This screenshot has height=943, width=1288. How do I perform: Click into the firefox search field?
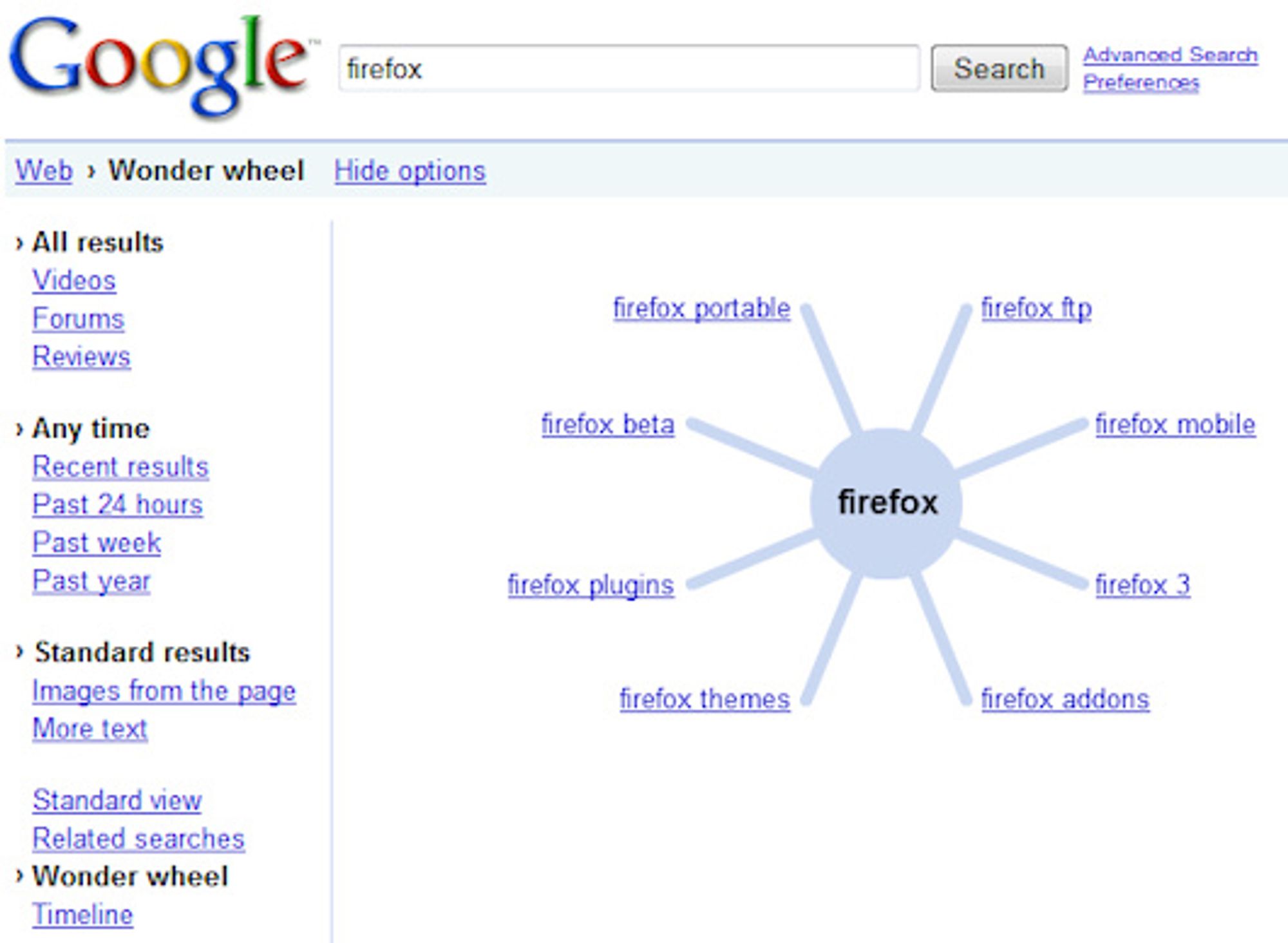tap(628, 68)
